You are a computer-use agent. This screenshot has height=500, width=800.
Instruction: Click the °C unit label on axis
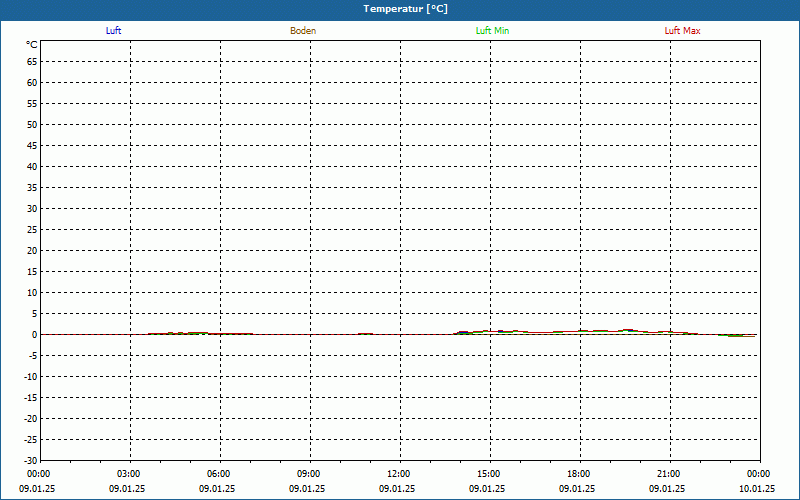point(32,45)
